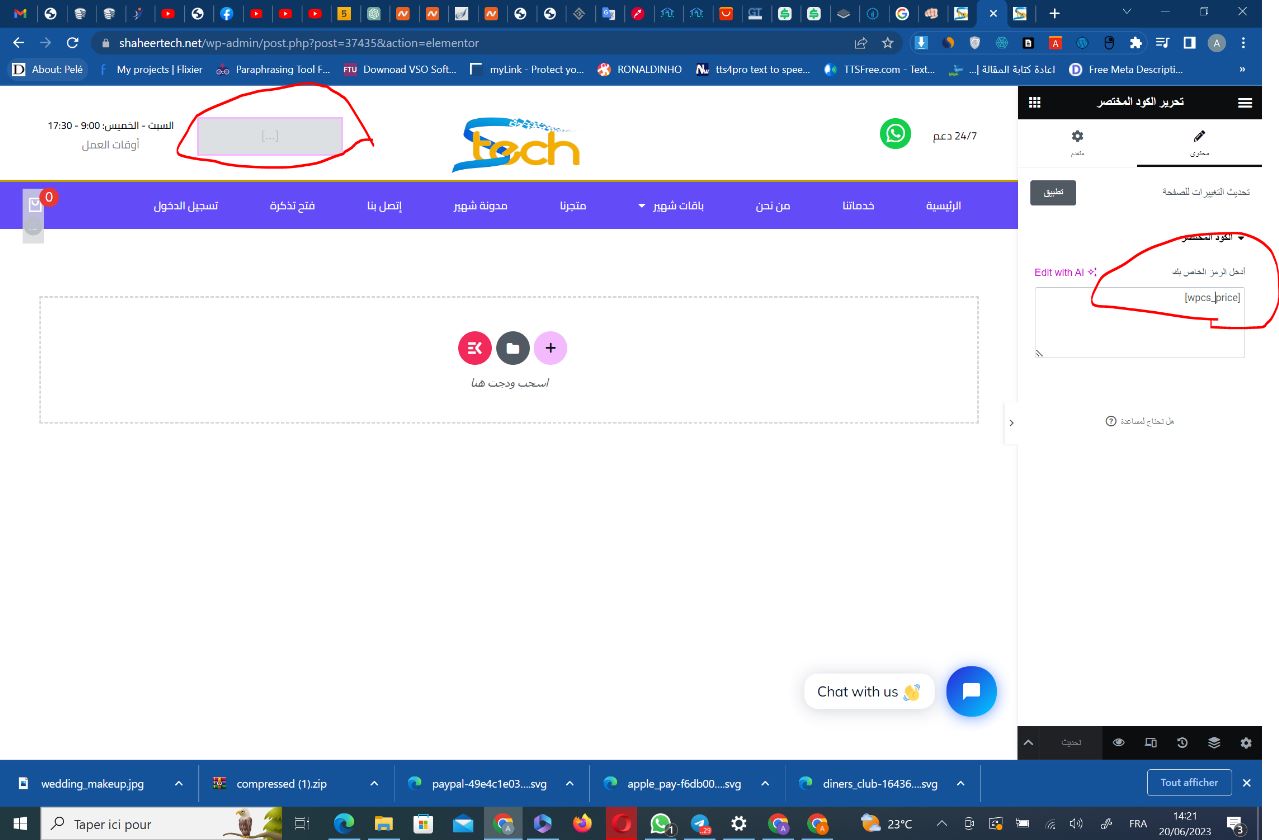Click the add template folder icon

click(x=512, y=348)
